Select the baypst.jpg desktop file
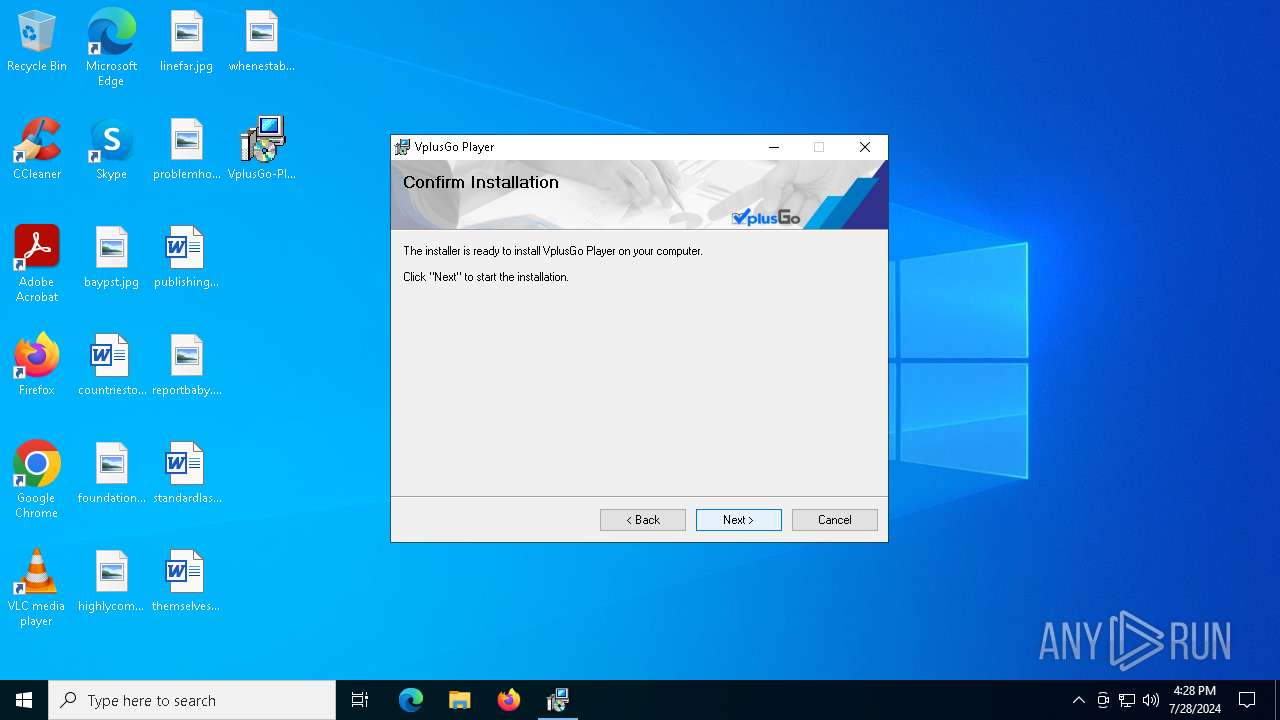 [111, 258]
